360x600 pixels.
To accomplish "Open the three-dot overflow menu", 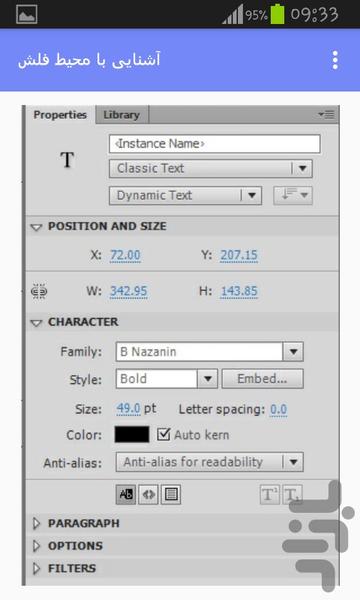I will pyautogui.click(x=335, y=60).
